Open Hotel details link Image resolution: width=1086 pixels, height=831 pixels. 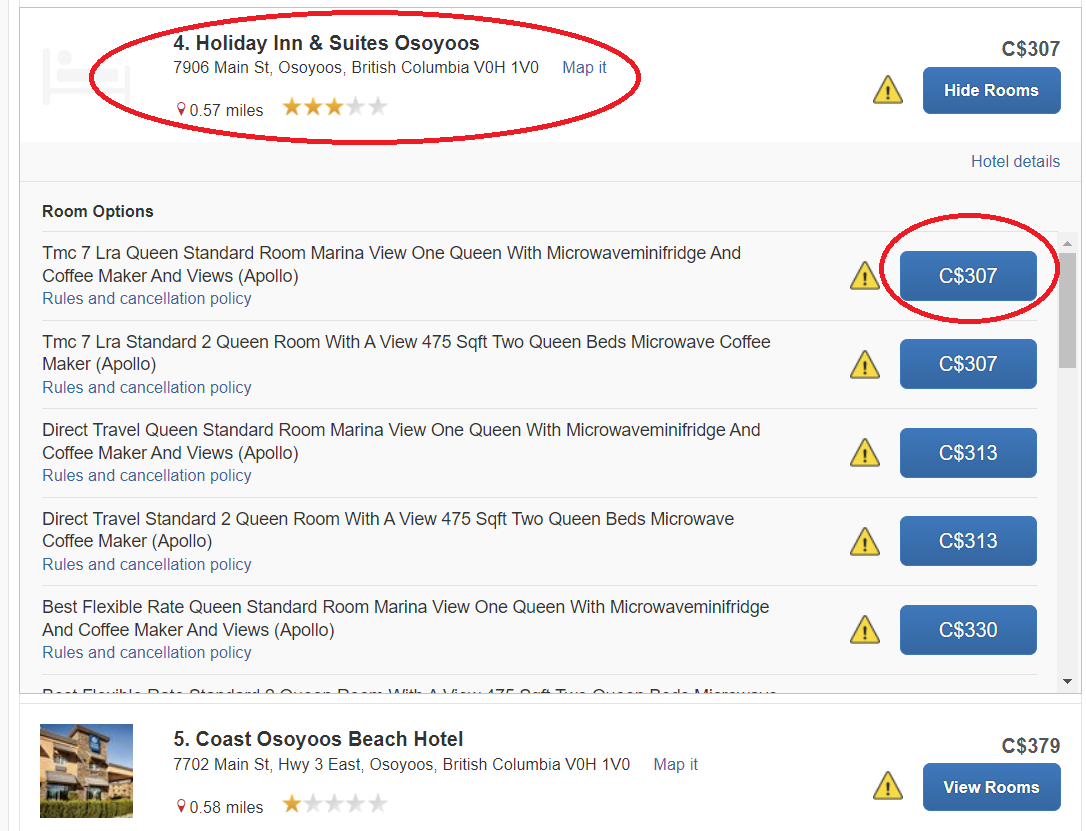coord(1014,161)
